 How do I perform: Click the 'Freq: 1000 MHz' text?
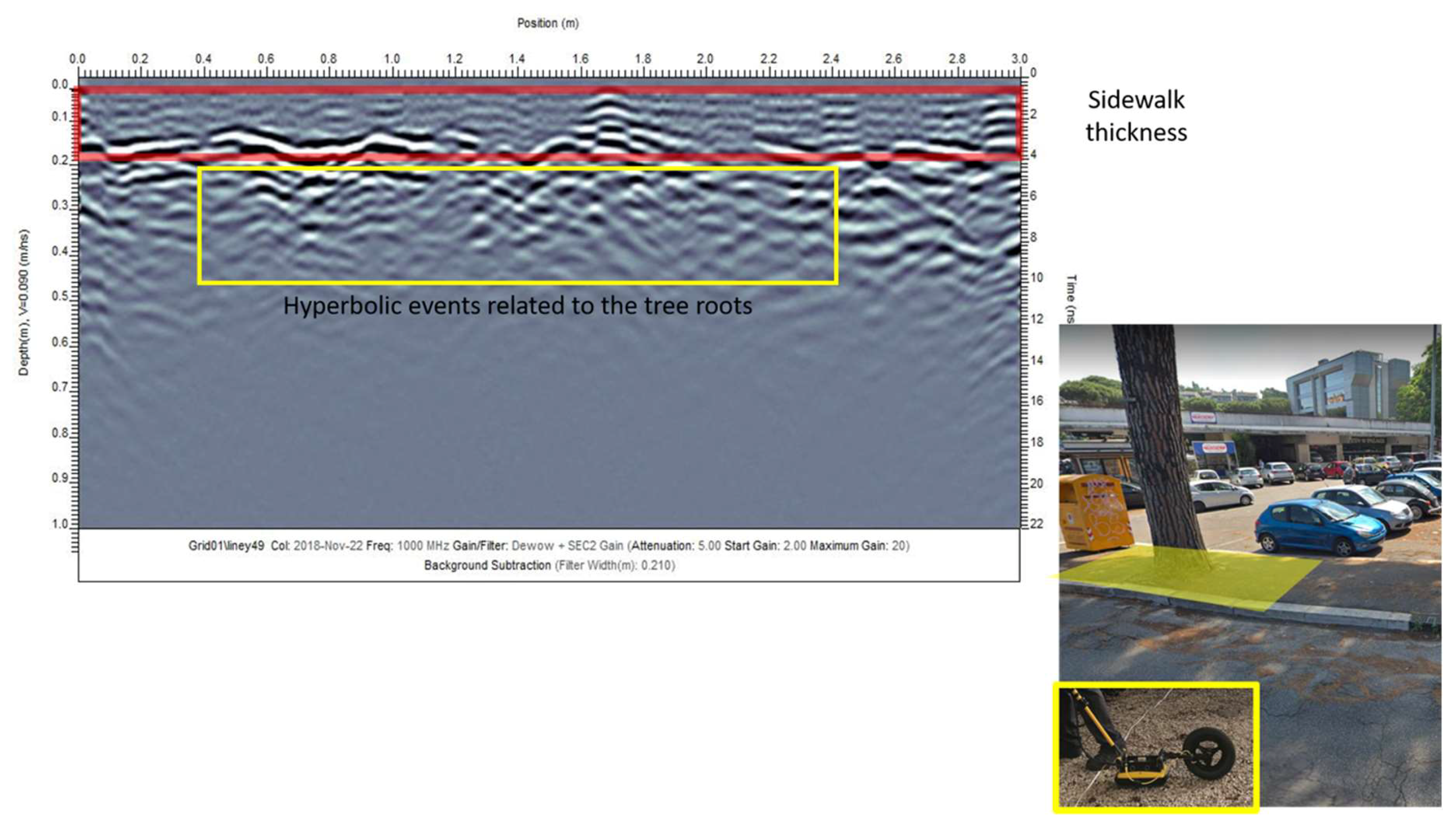pos(407,546)
